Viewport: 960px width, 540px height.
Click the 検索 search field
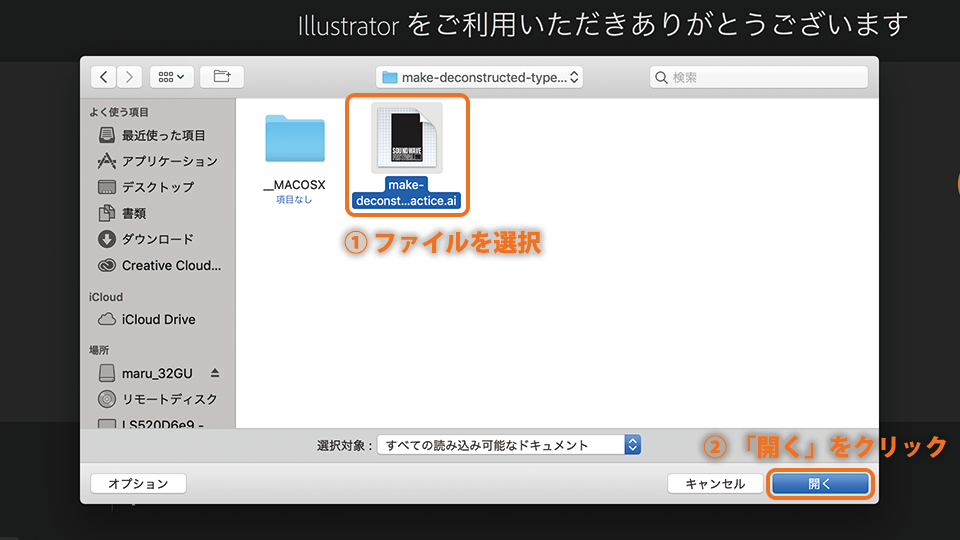pyautogui.click(x=759, y=77)
